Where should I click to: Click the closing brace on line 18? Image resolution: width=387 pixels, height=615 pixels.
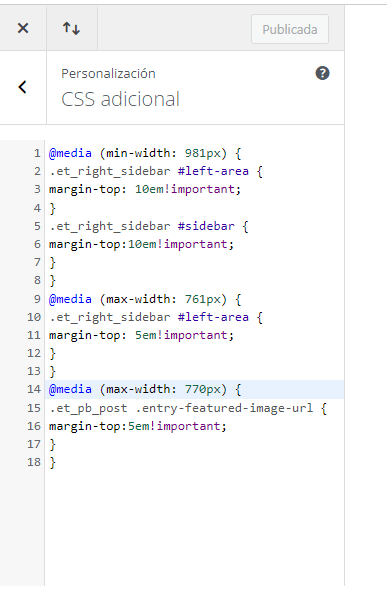pos(53,463)
